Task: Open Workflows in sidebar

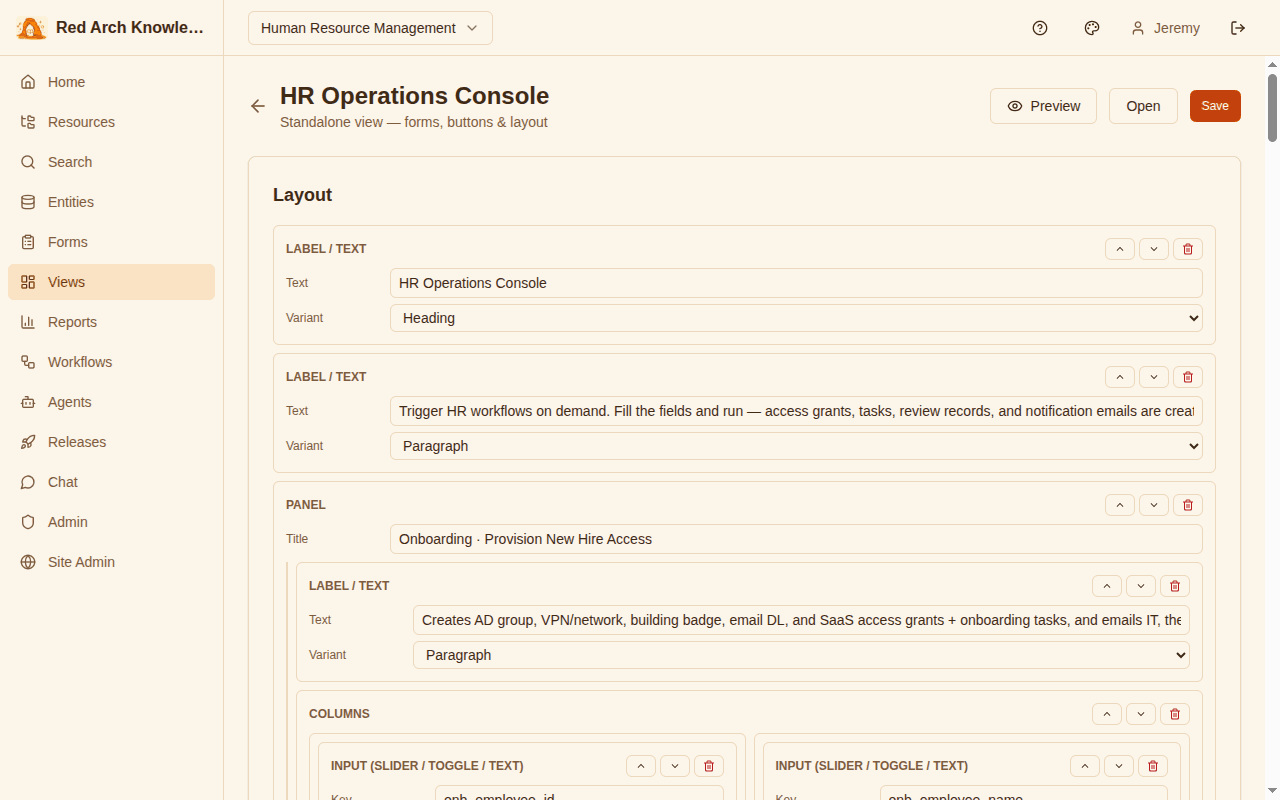Action: coord(111,362)
